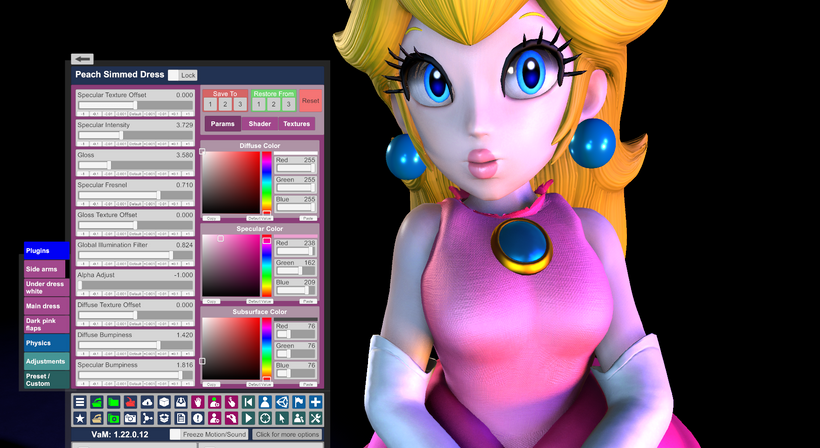Click the Subsurface Color picker square

pyautogui.click(x=231, y=348)
